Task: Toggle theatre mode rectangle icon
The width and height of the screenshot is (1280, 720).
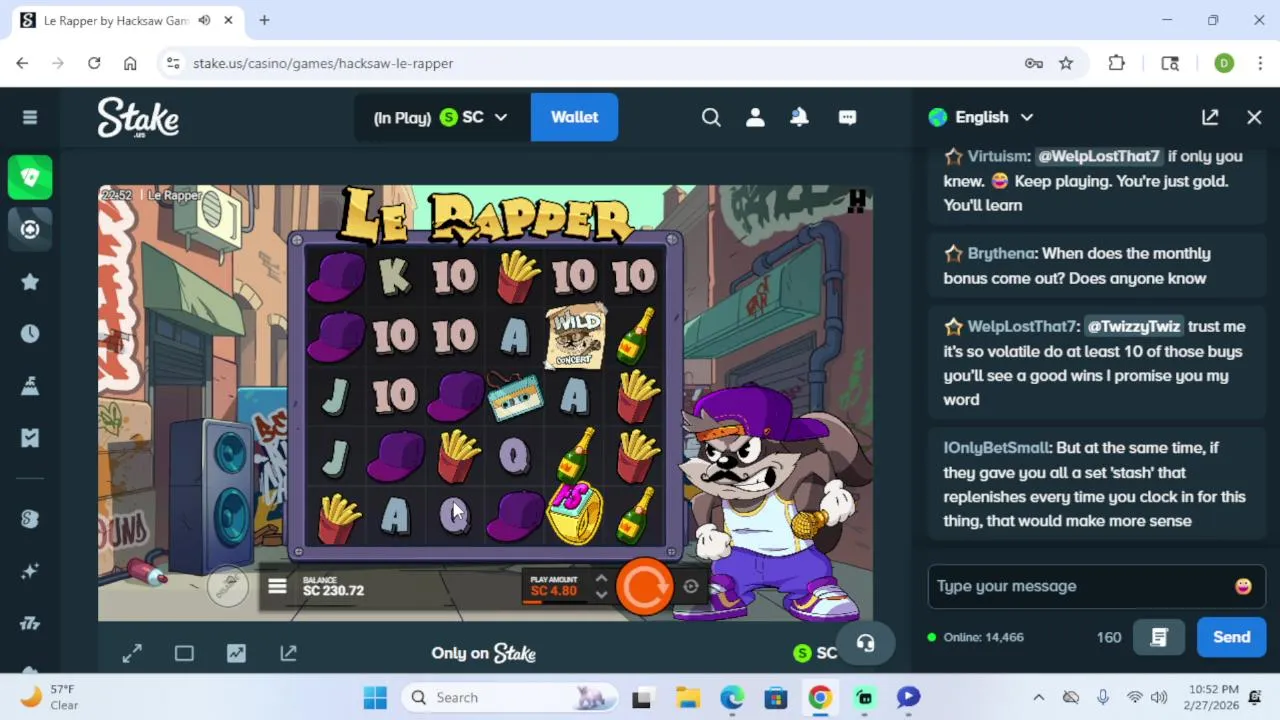Action: point(184,653)
